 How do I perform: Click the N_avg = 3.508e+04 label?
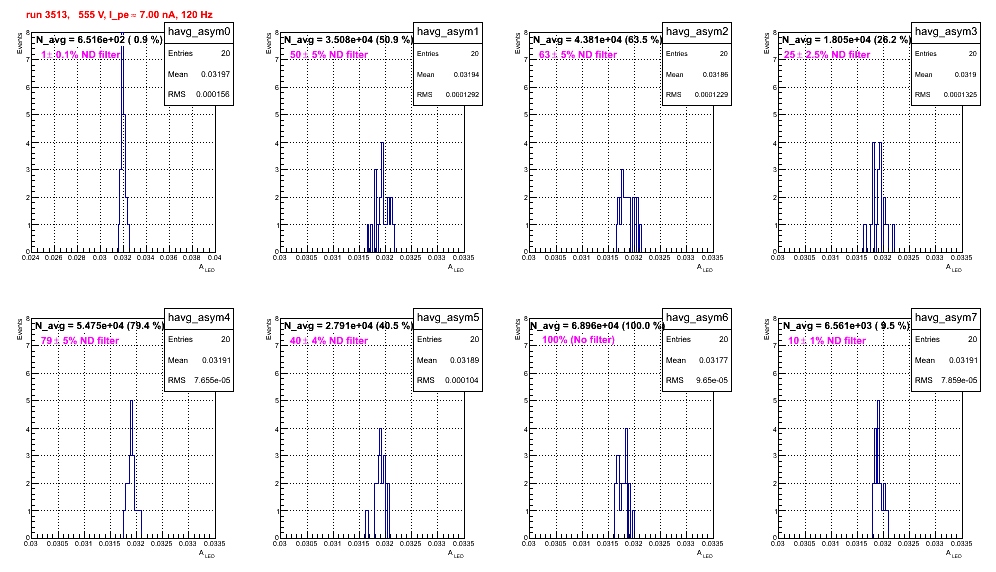[x=348, y=39]
